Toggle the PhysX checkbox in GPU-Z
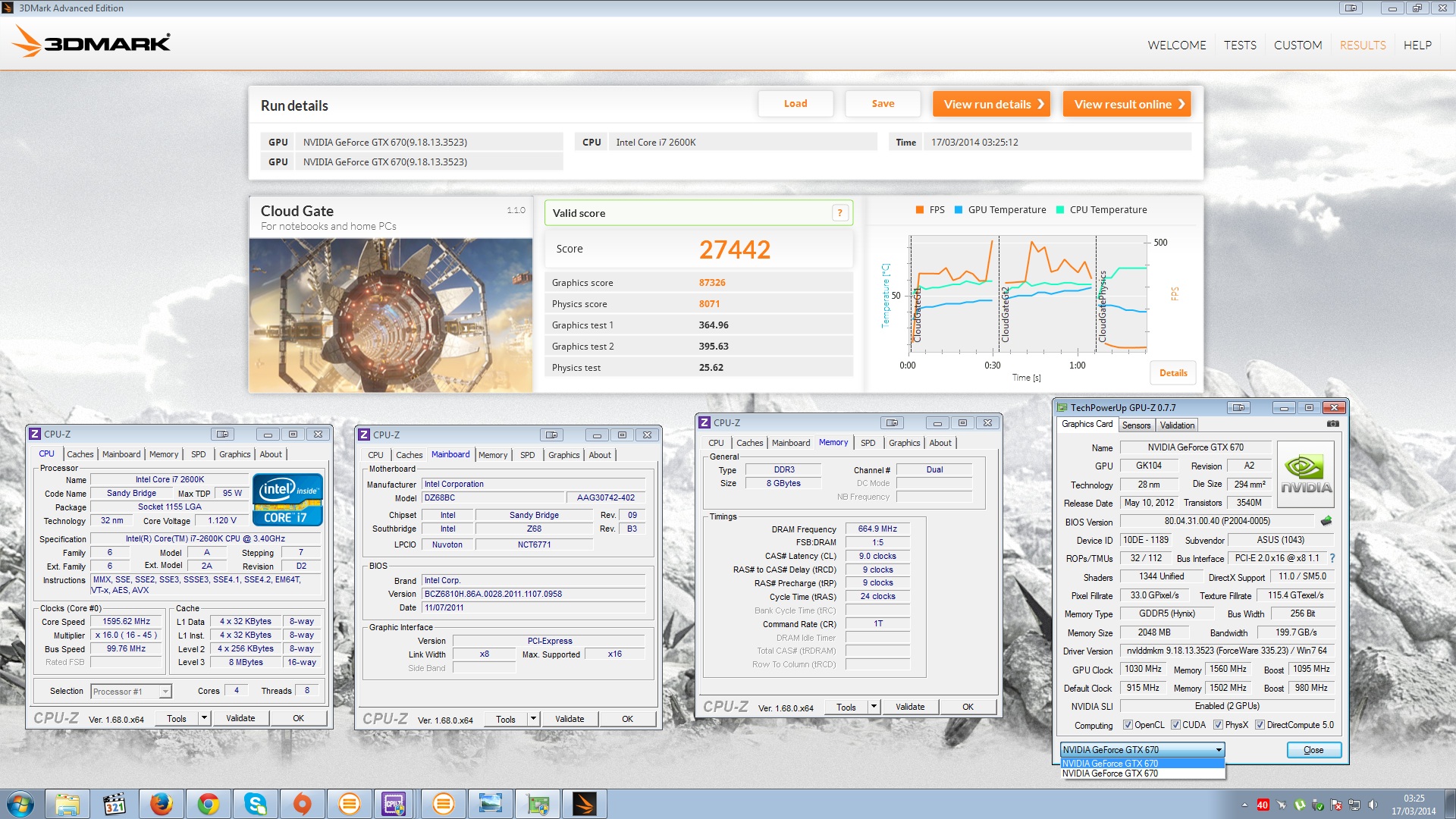Image resolution: width=1456 pixels, height=819 pixels. pyautogui.click(x=1218, y=725)
